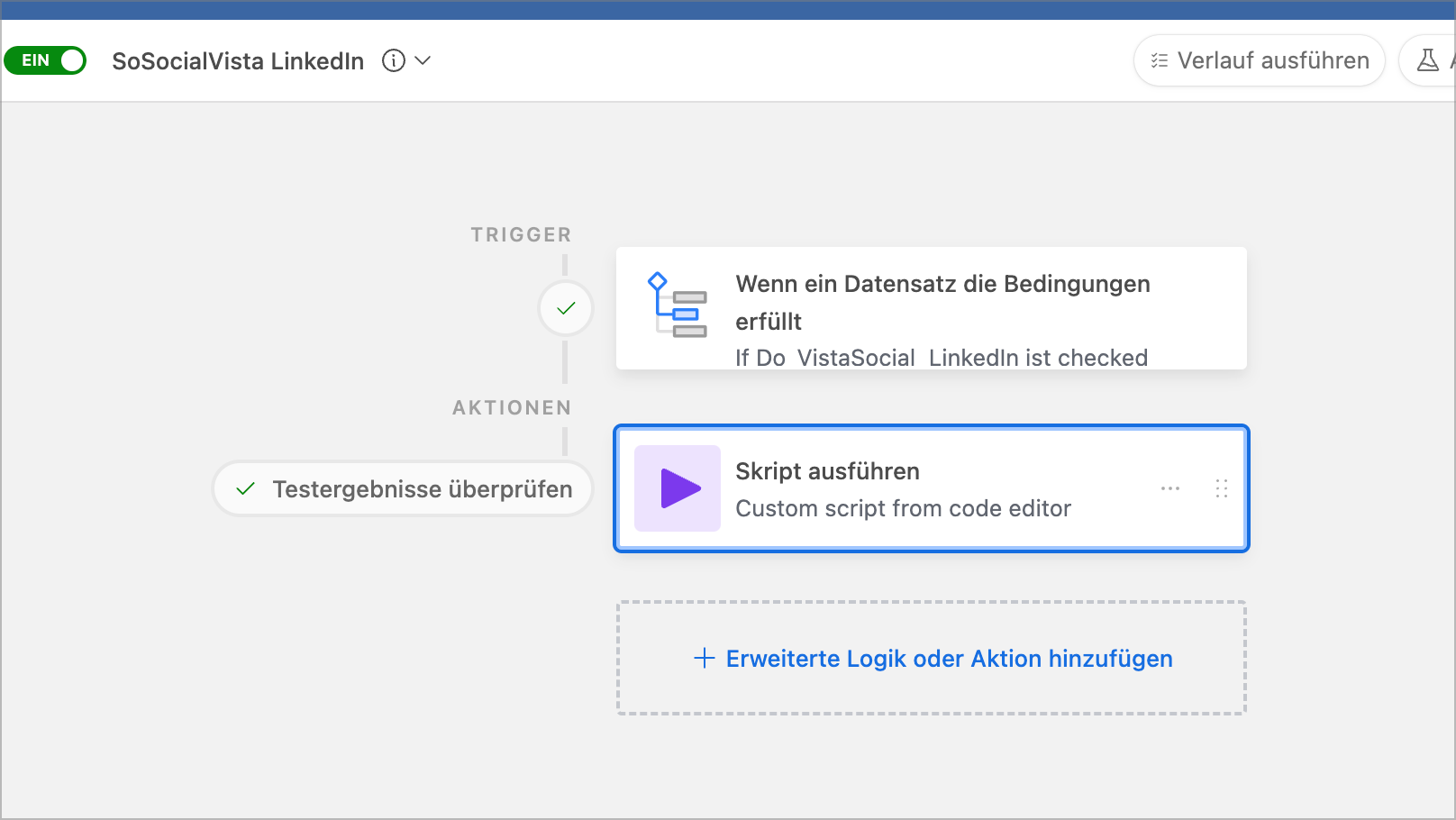The width and height of the screenshot is (1456, 820).
Task: Click the trigger green checkmark circle
Action: click(566, 308)
